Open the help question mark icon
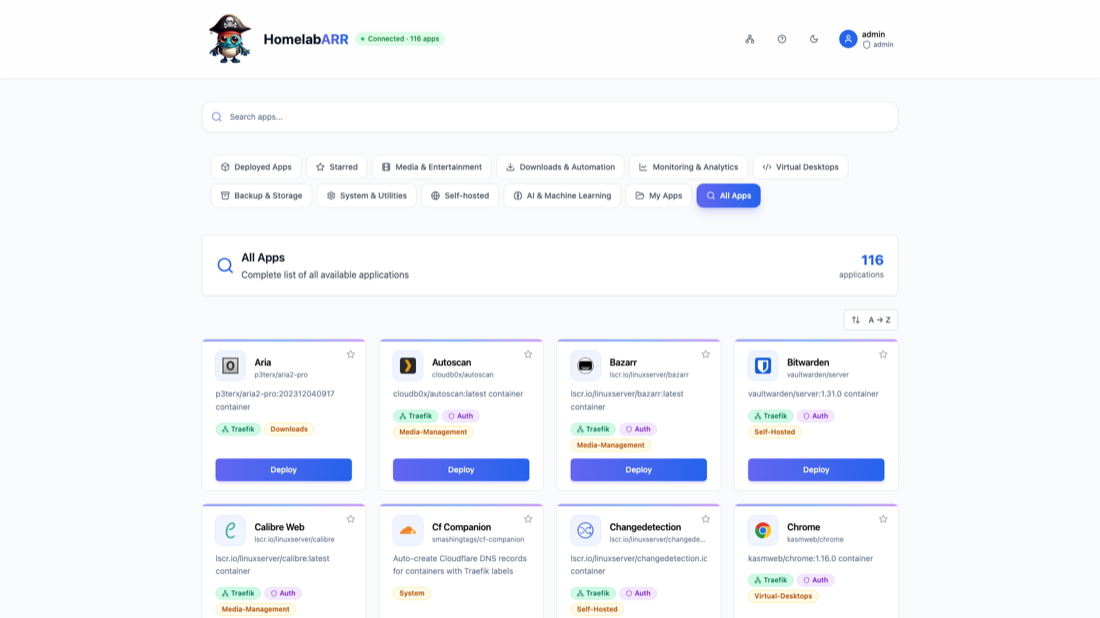Viewport: 1100px width, 618px height. (782, 39)
